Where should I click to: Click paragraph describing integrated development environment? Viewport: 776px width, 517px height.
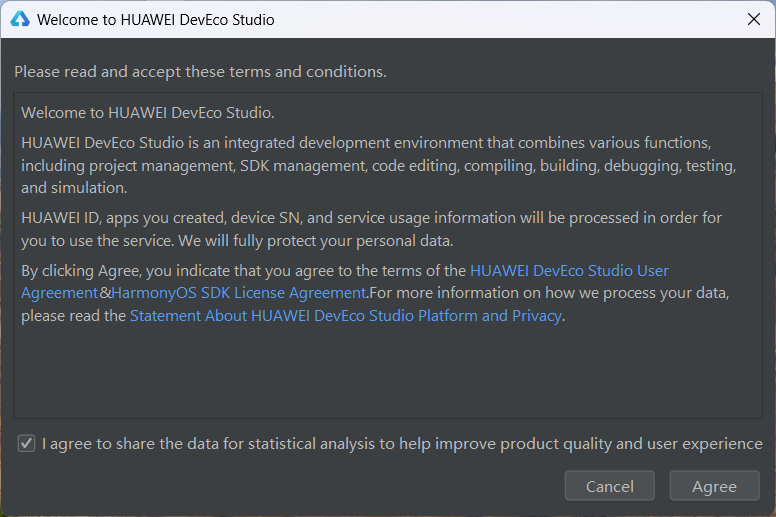(379, 165)
